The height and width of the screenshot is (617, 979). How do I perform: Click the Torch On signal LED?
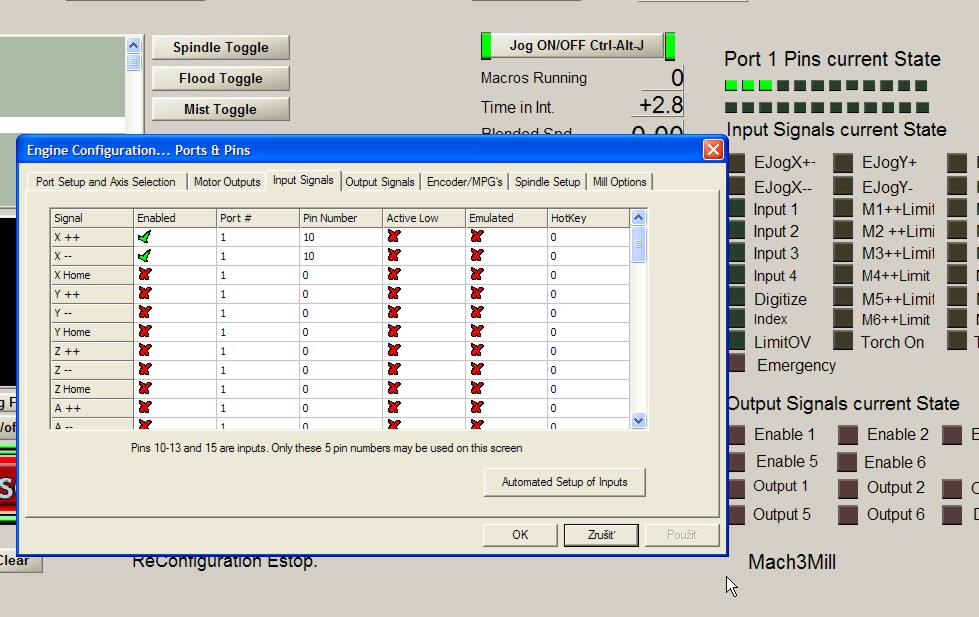tap(844, 342)
